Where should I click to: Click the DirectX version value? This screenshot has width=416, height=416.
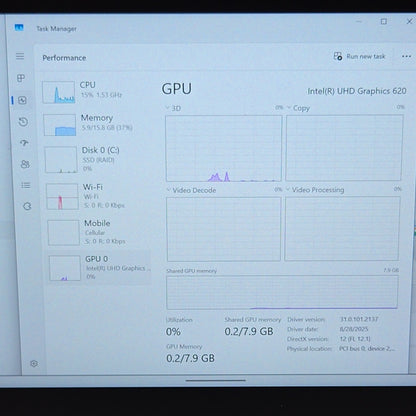point(355,339)
